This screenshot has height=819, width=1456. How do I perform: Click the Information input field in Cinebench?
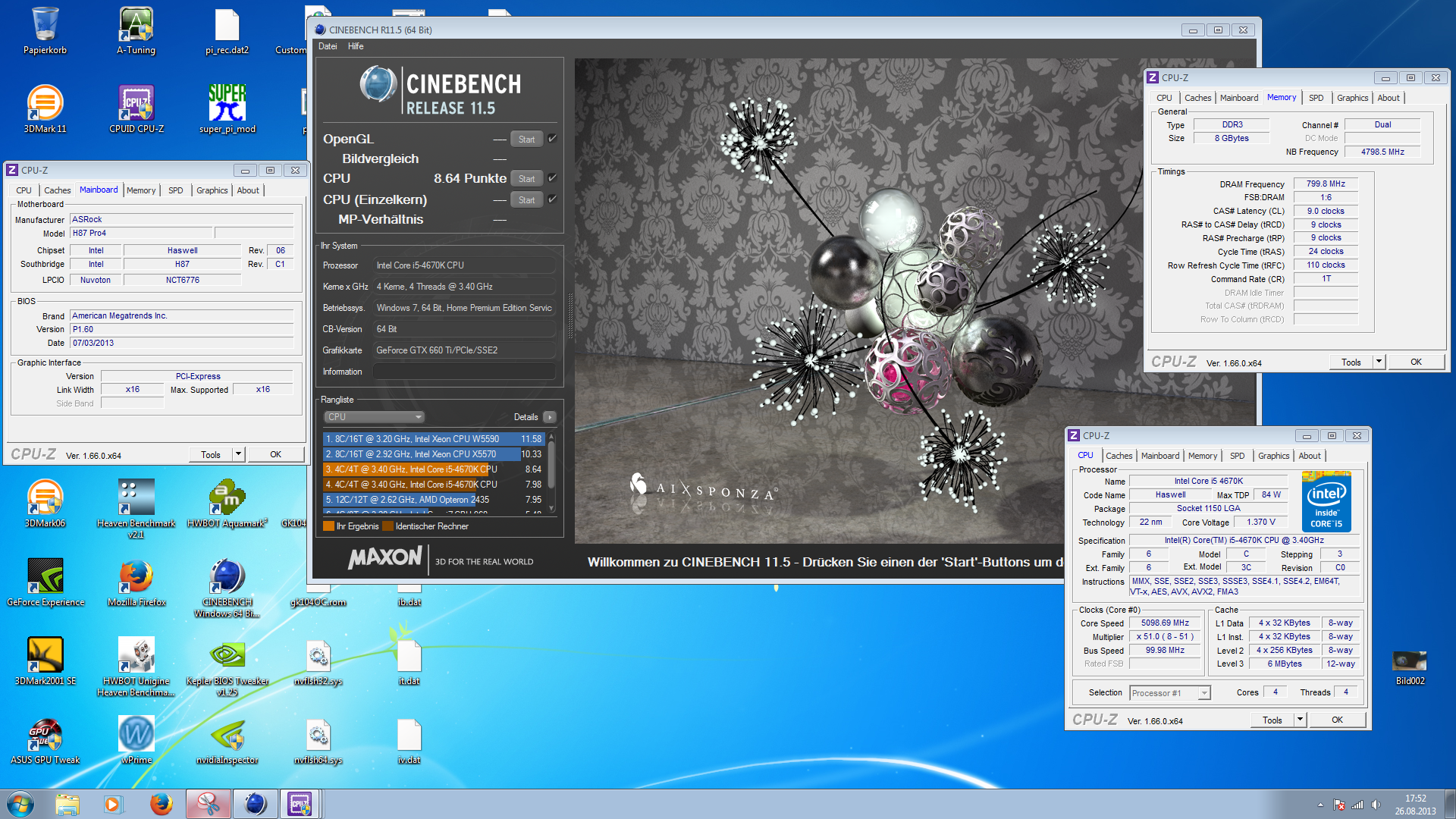(463, 372)
